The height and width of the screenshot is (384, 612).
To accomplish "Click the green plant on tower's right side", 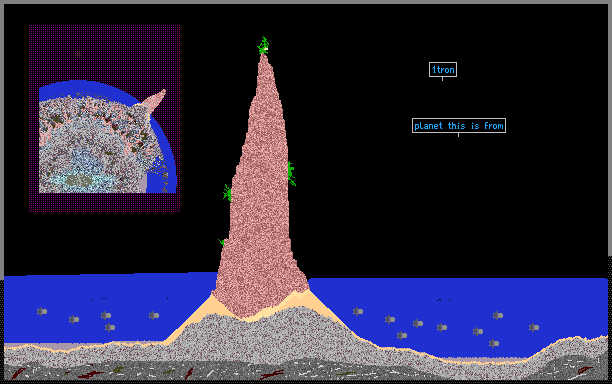I will (292, 173).
